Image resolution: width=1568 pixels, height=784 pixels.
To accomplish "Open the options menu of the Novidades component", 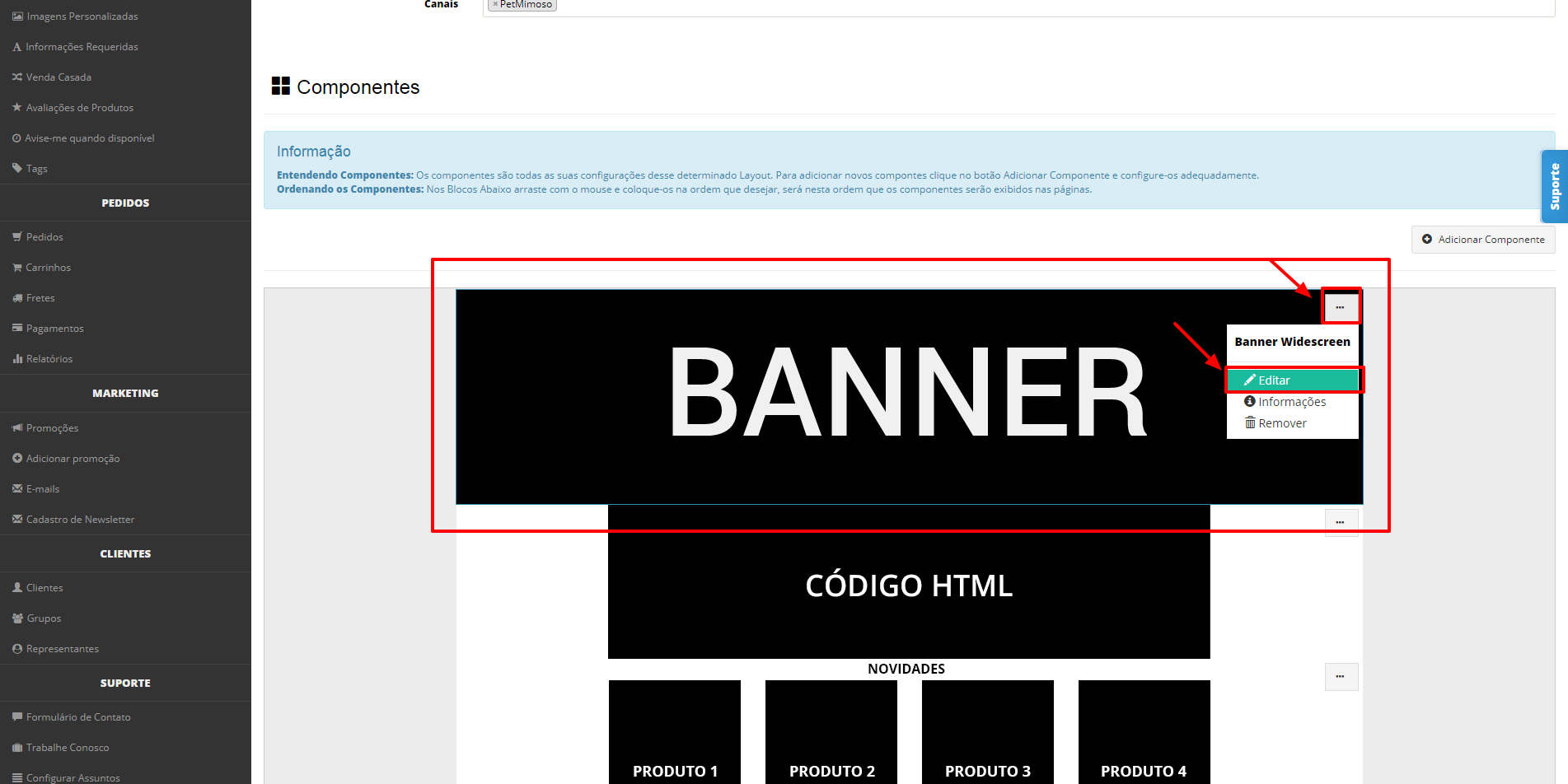I will point(1341,677).
